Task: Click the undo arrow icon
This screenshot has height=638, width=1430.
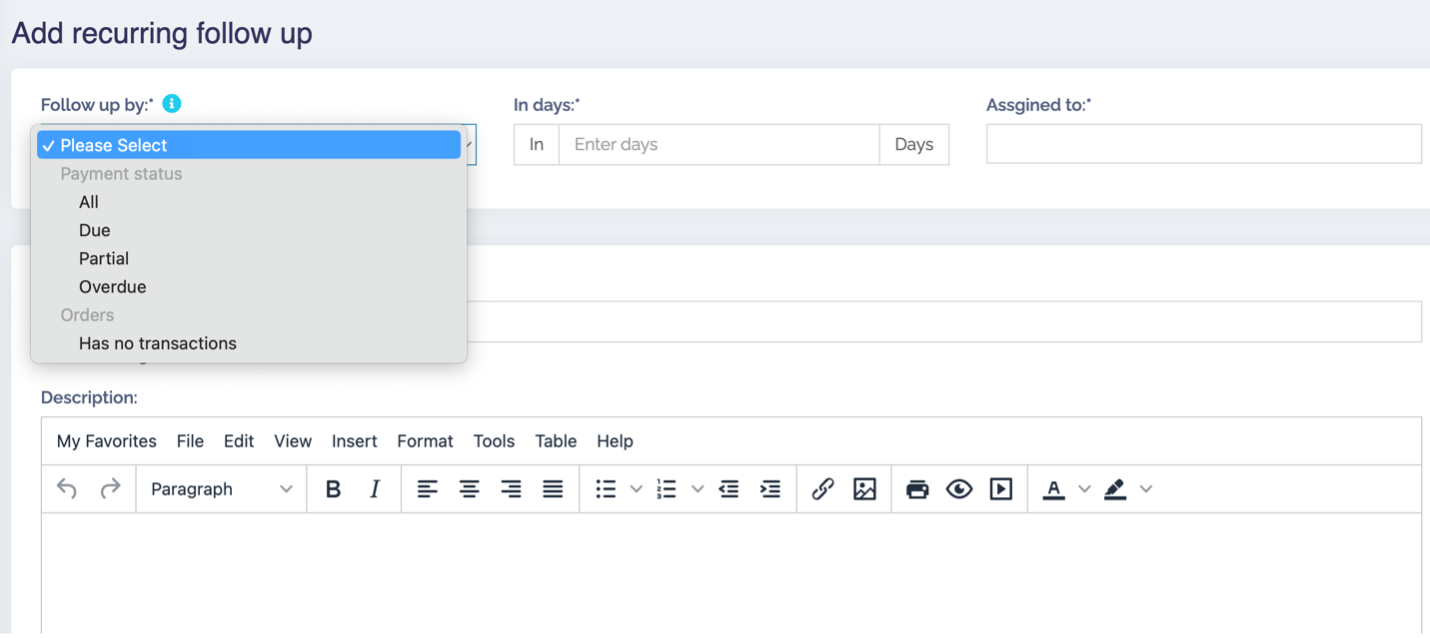Action: click(x=67, y=489)
